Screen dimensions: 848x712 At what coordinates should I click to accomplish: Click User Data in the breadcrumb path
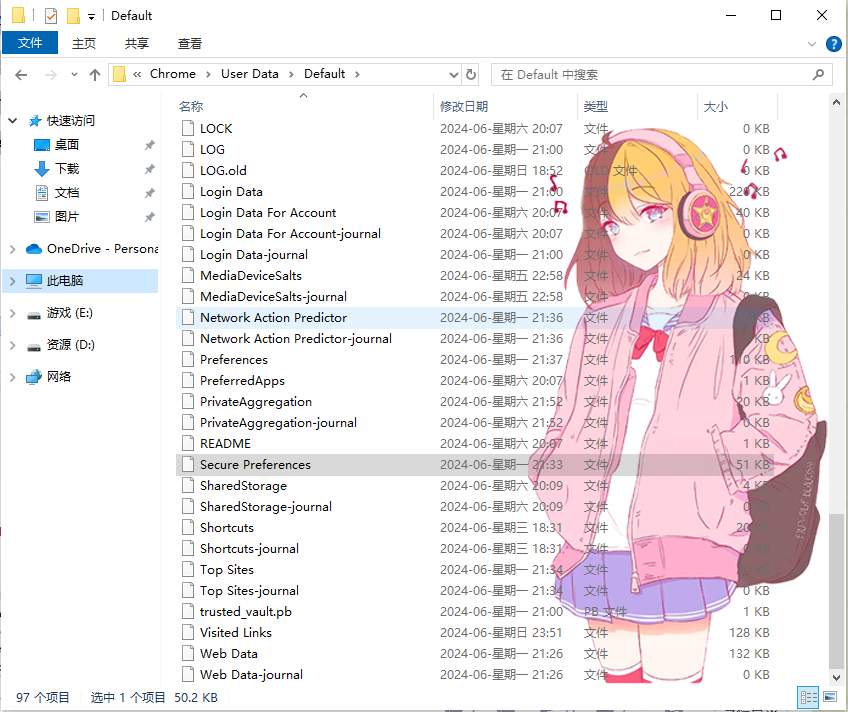click(x=250, y=74)
